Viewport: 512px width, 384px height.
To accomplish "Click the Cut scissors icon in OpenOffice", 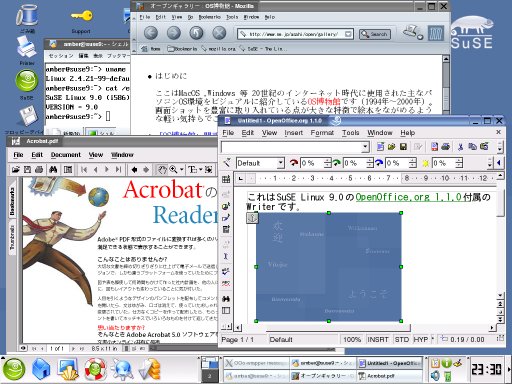I will click(x=460, y=147).
